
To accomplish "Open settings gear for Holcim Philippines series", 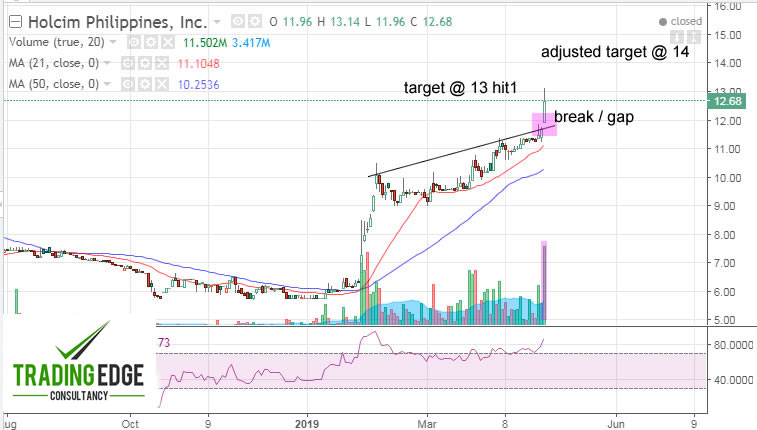I will click(x=254, y=21).
